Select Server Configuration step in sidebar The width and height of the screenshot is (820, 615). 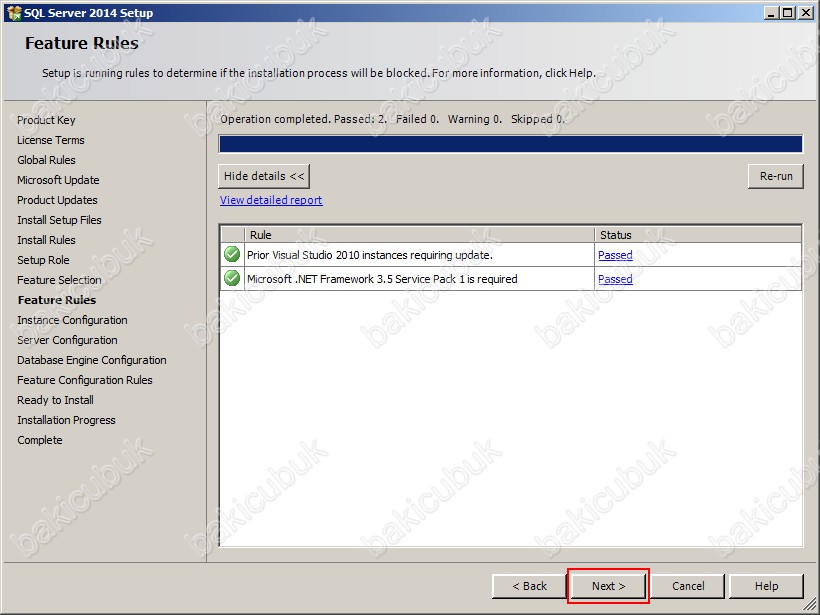(x=67, y=340)
